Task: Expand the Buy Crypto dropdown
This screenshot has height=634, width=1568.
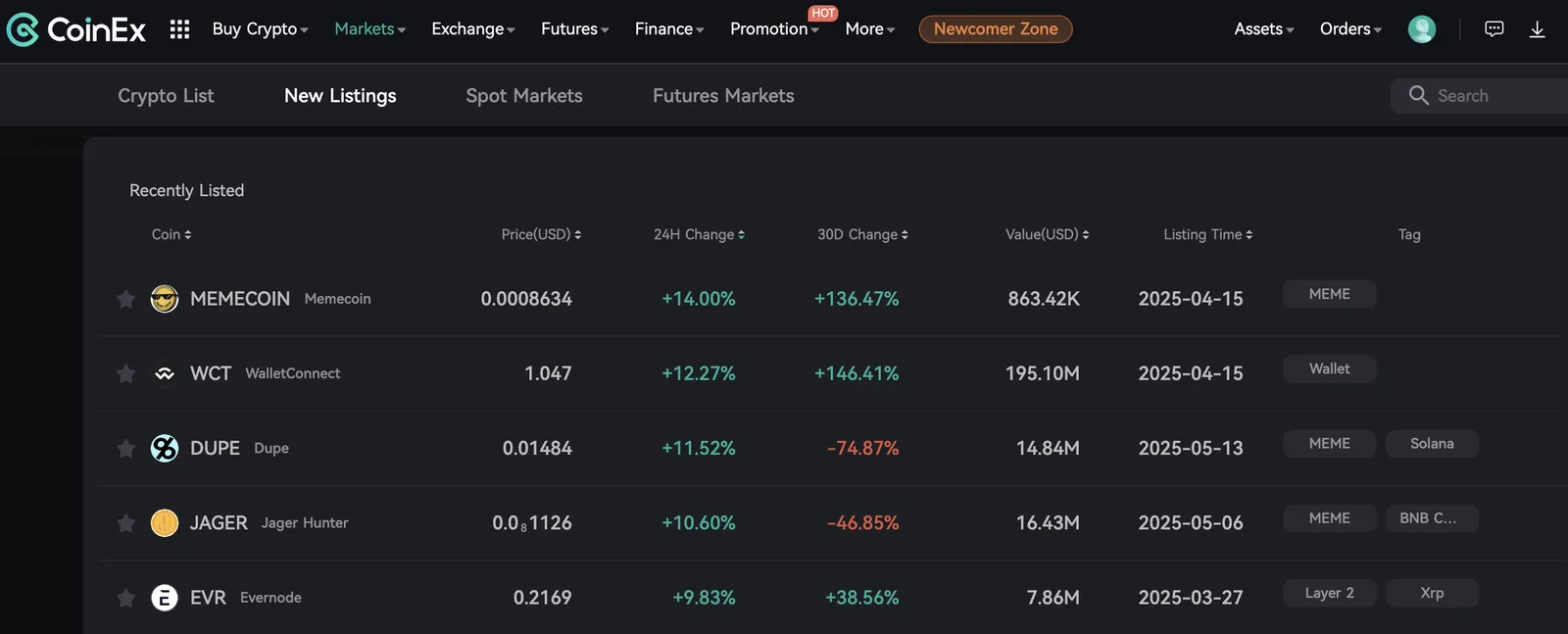Action: point(261,29)
